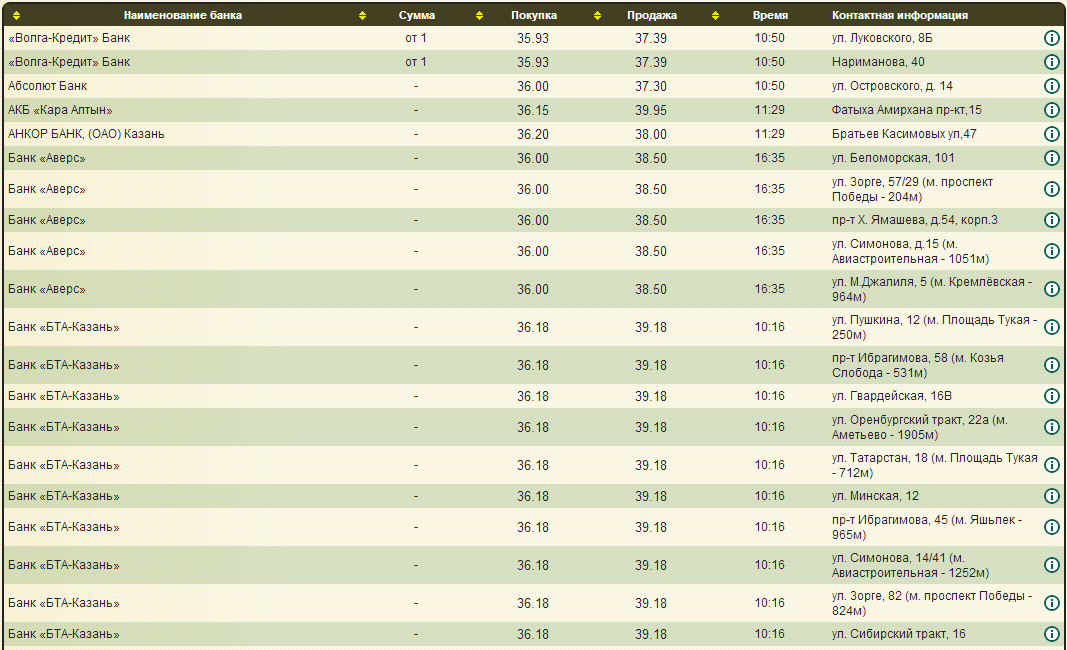Click the Наименование банка column header
Screen dimensions: 1067x650
click(x=182, y=15)
